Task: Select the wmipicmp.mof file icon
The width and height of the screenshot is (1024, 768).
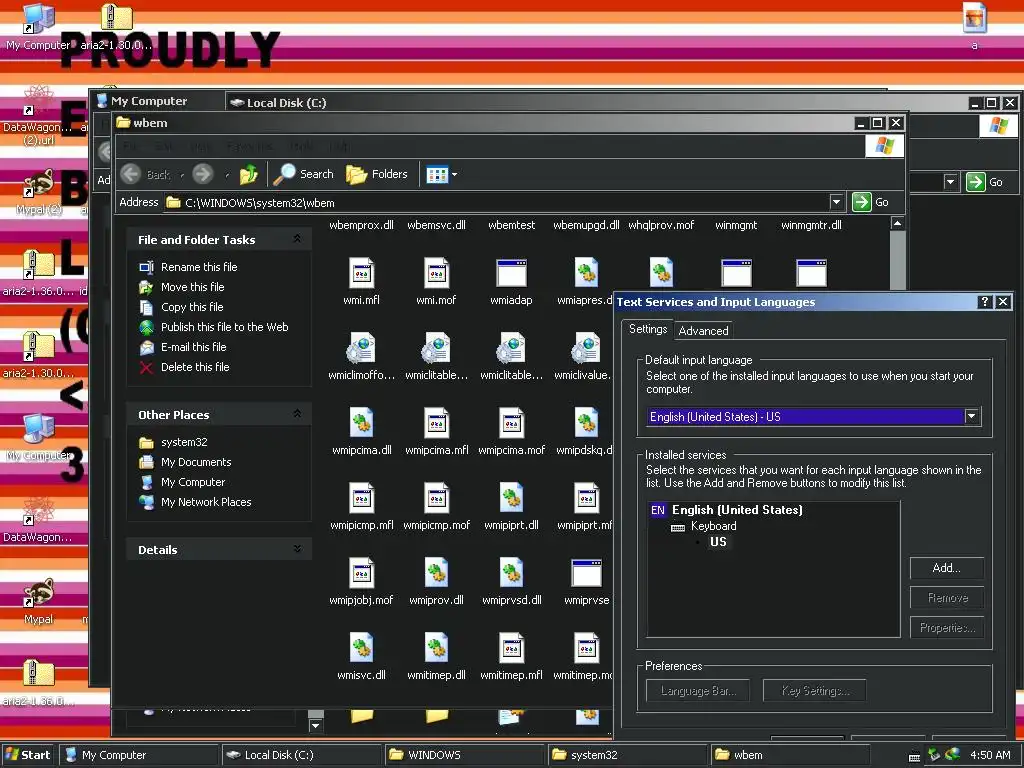Action: click(436, 498)
